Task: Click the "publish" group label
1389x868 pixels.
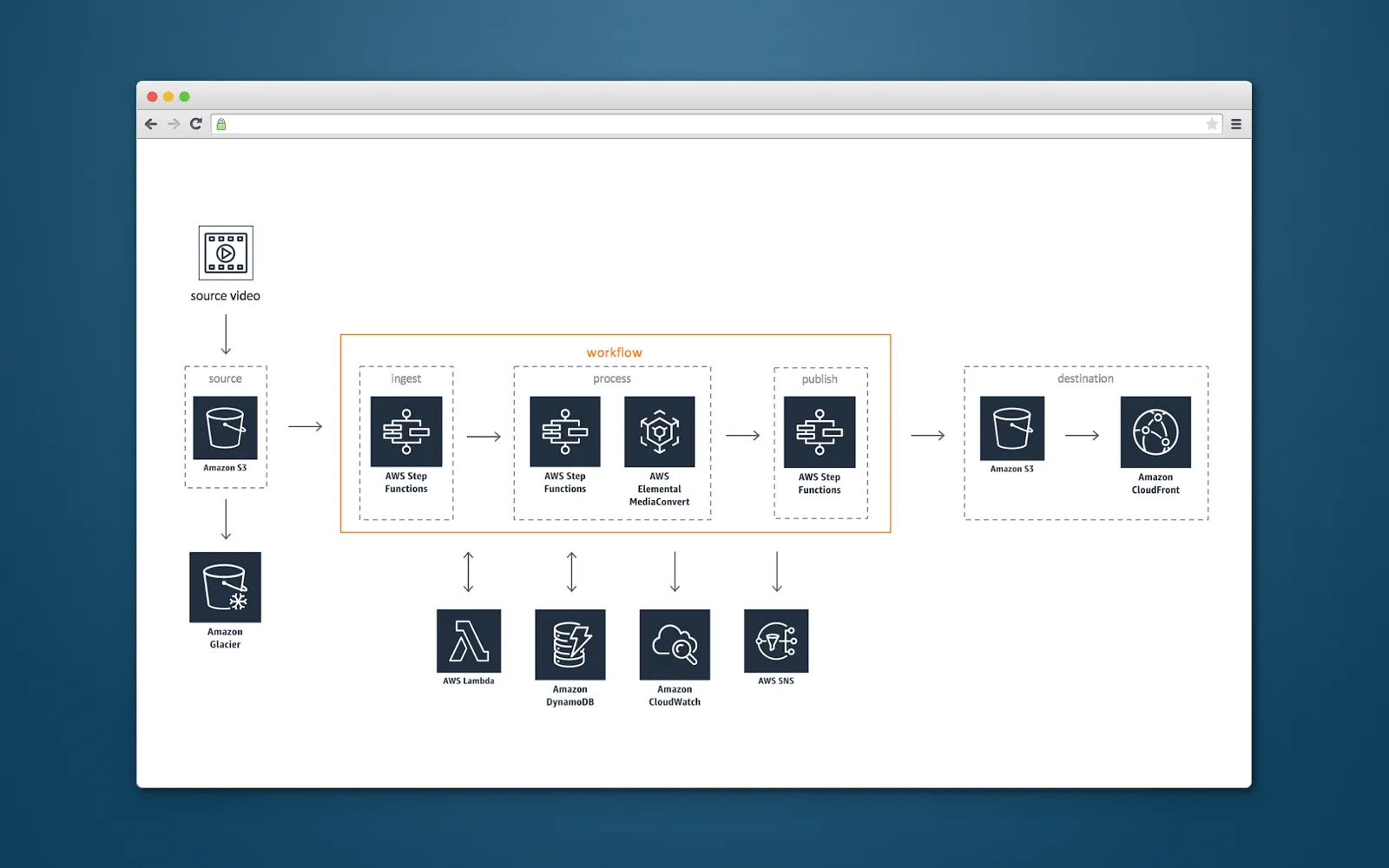Action: coord(820,379)
